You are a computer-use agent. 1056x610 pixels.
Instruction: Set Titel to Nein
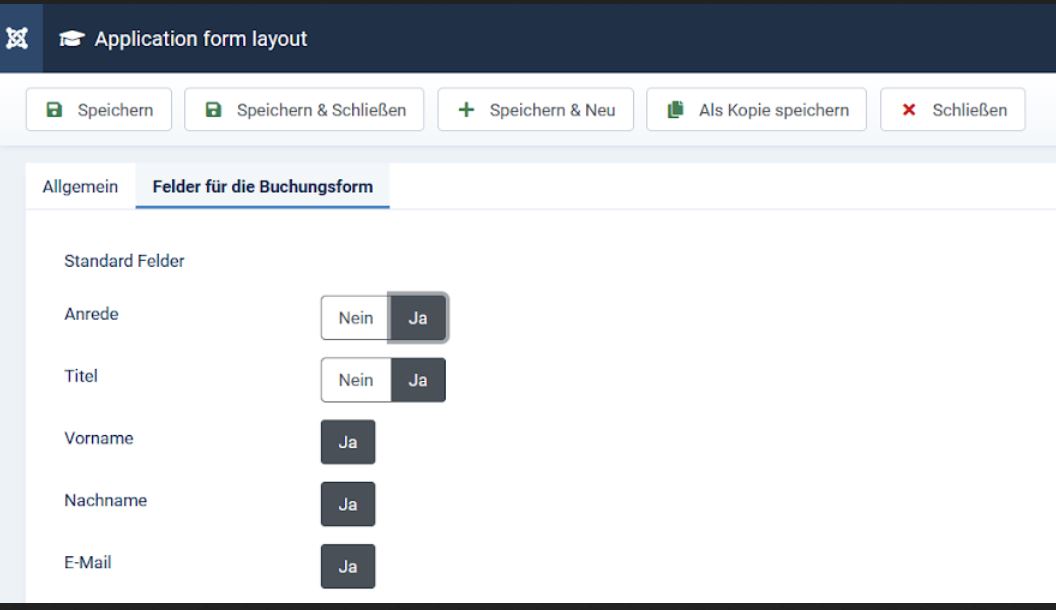(356, 380)
